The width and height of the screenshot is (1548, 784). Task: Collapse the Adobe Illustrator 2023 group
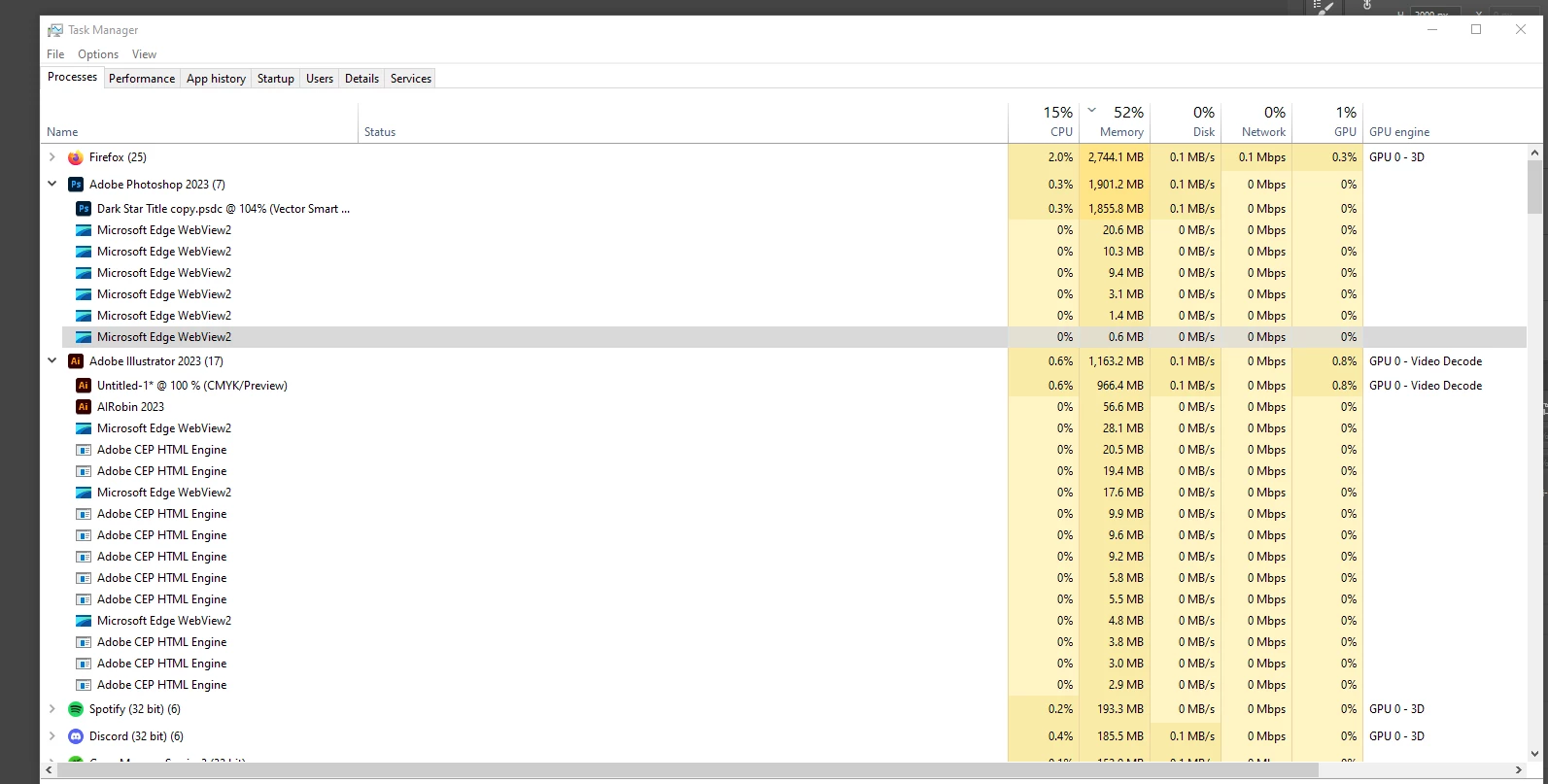pos(52,361)
